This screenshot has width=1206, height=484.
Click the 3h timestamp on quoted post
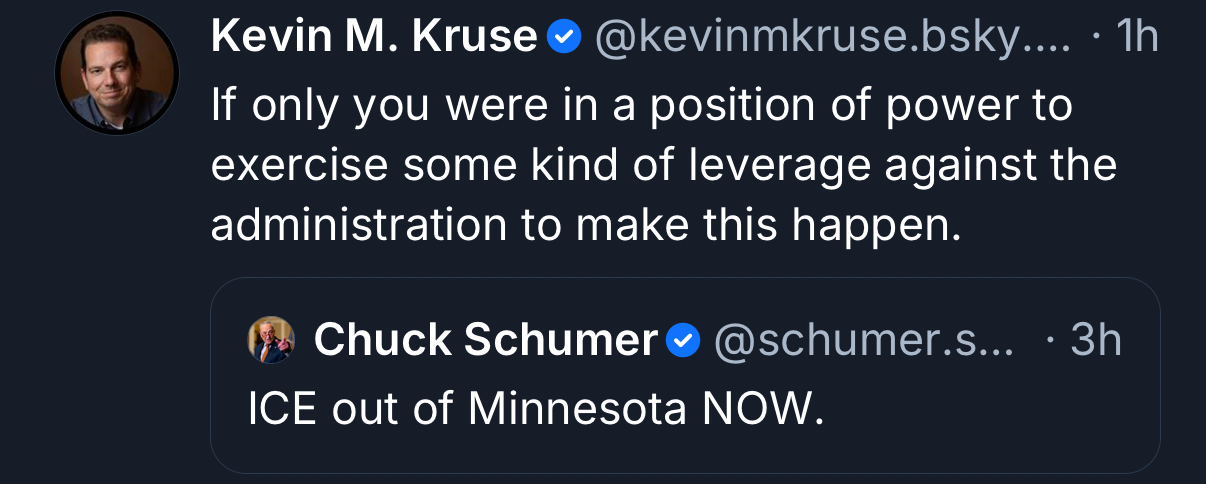point(1095,341)
